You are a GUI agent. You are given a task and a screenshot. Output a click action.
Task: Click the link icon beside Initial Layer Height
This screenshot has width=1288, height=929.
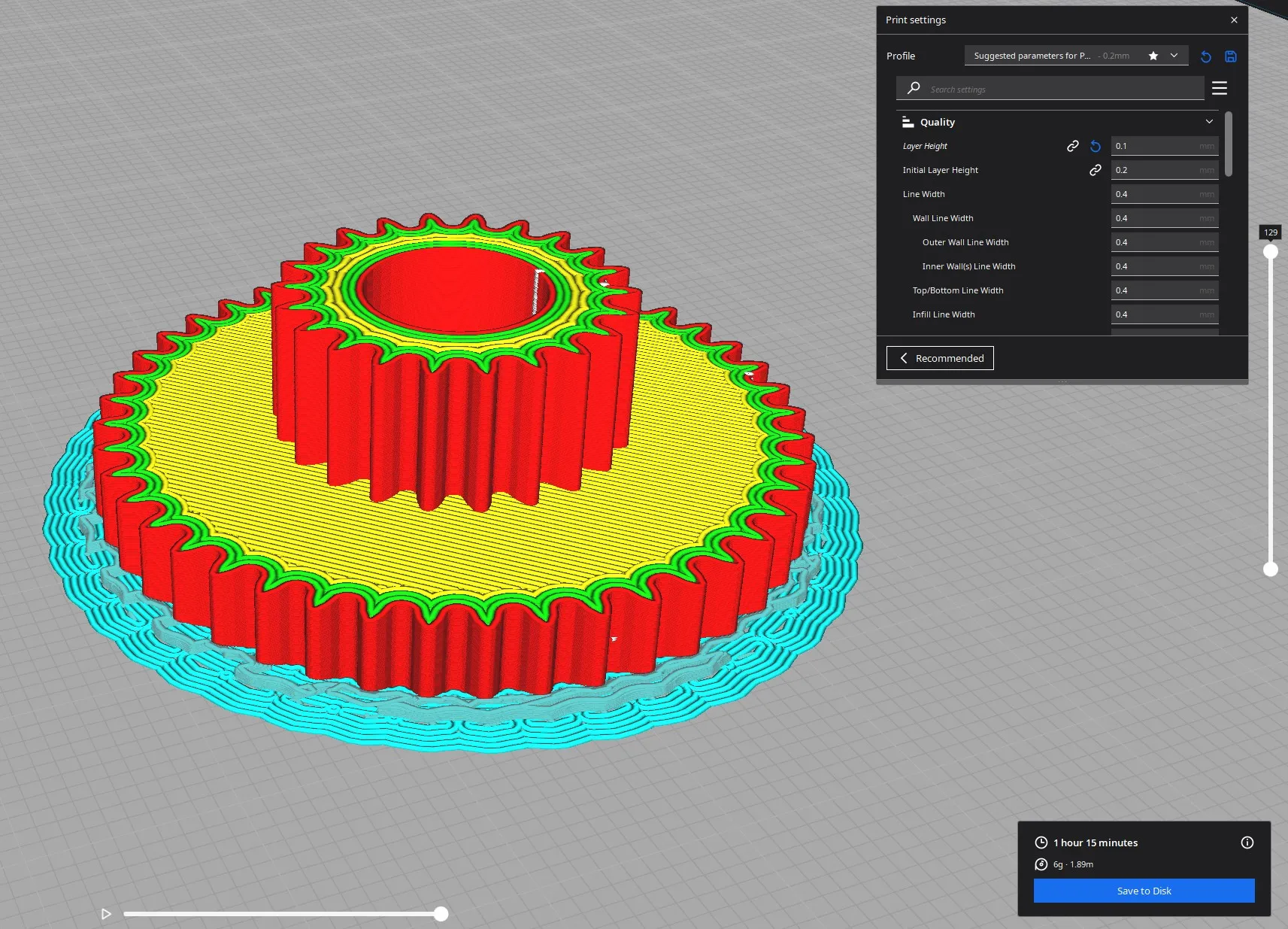(1096, 170)
